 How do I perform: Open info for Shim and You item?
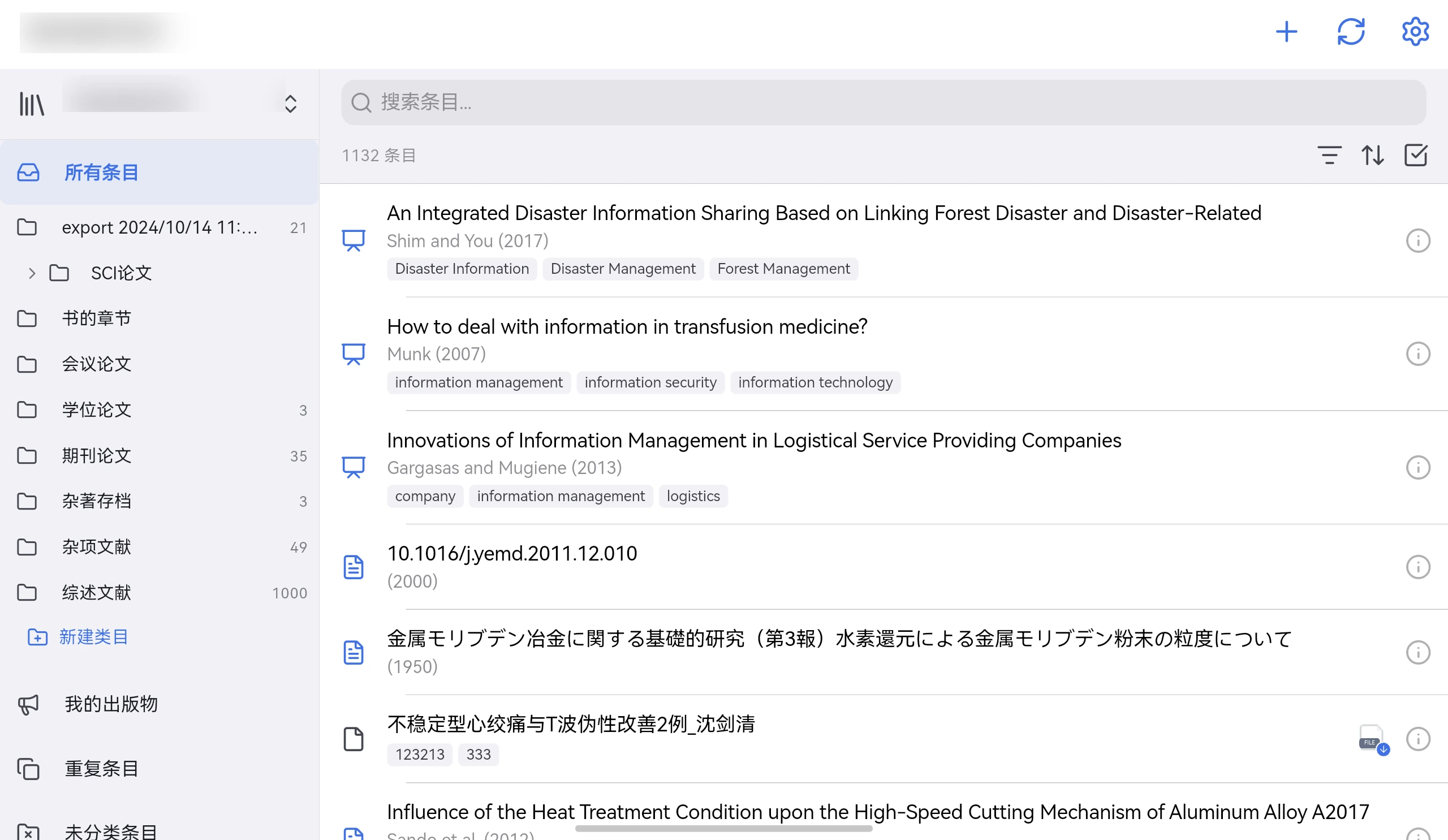pyautogui.click(x=1417, y=241)
